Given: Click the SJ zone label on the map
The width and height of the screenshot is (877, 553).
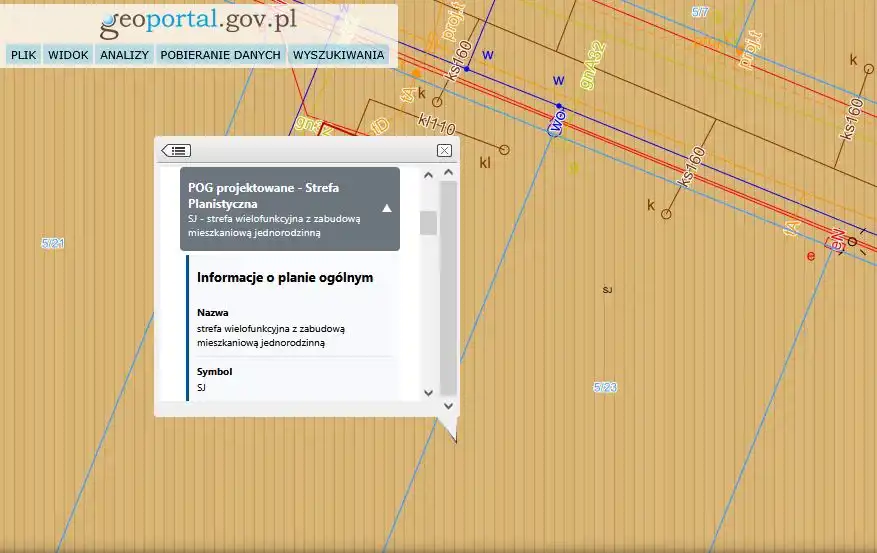Looking at the screenshot, I should coord(607,290).
